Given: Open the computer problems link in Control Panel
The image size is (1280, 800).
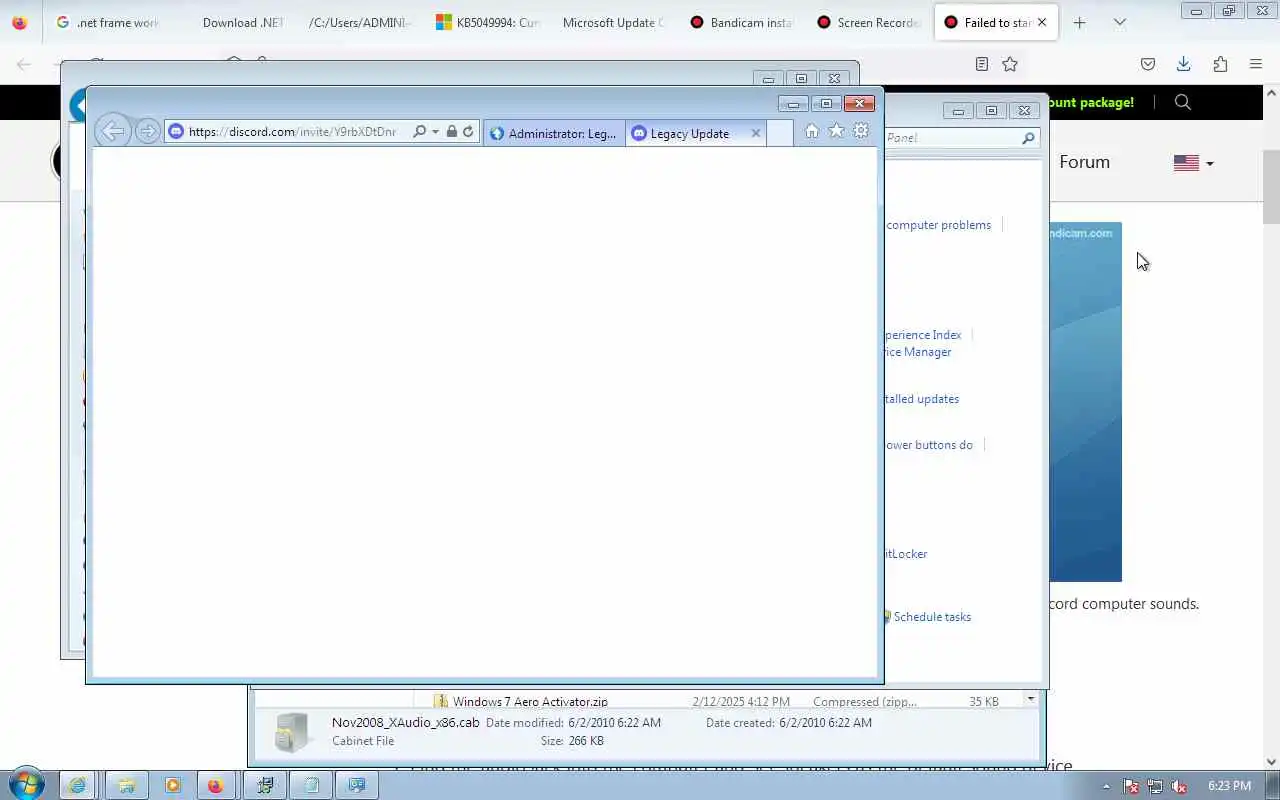Looking at the screenshot, I should coord(938,225).
